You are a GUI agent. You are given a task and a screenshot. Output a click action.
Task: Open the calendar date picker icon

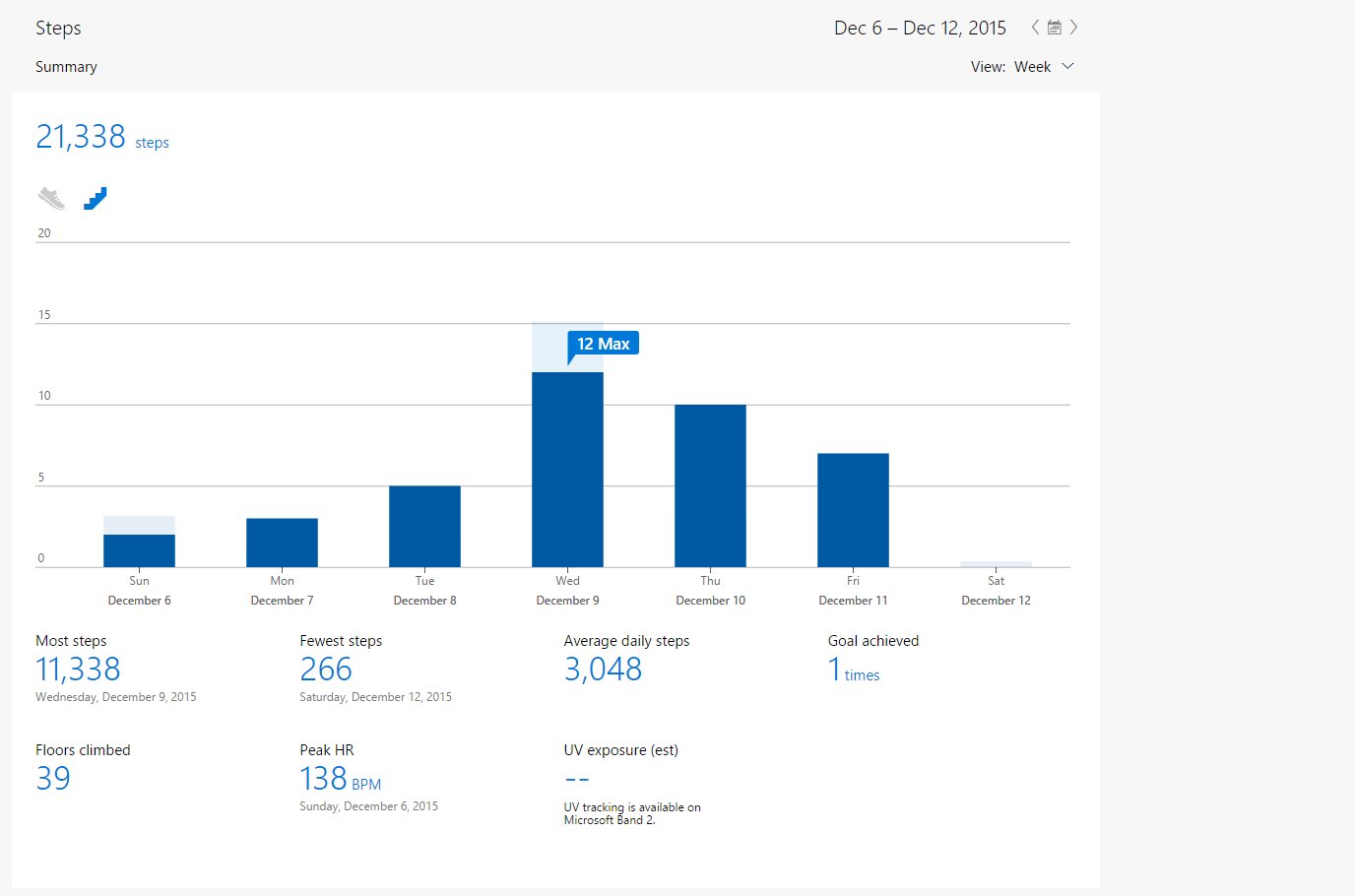[1054, 28]
